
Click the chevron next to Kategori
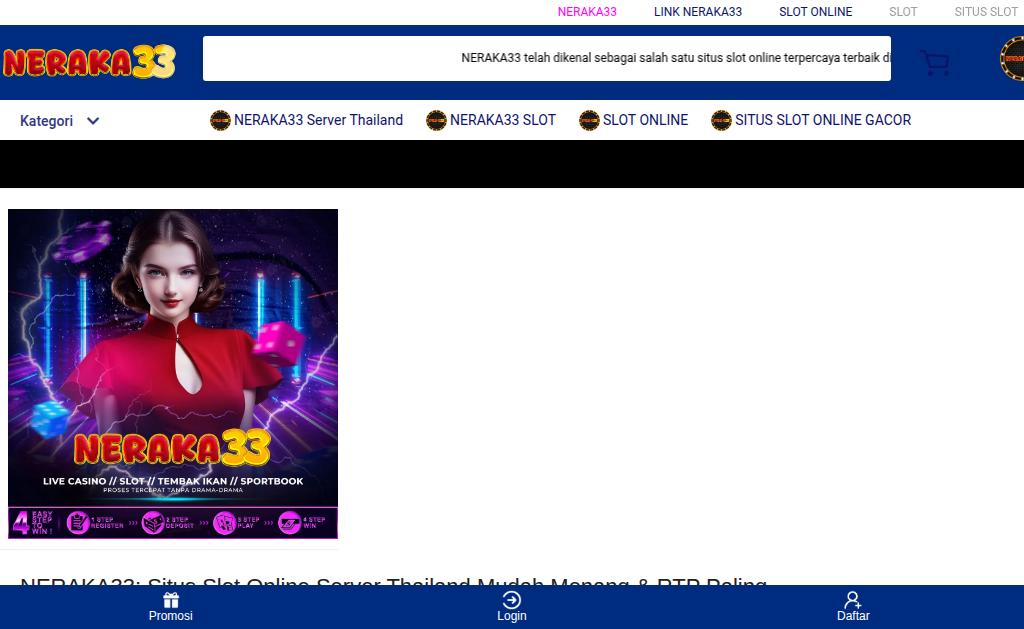click(x=93, y=121)
